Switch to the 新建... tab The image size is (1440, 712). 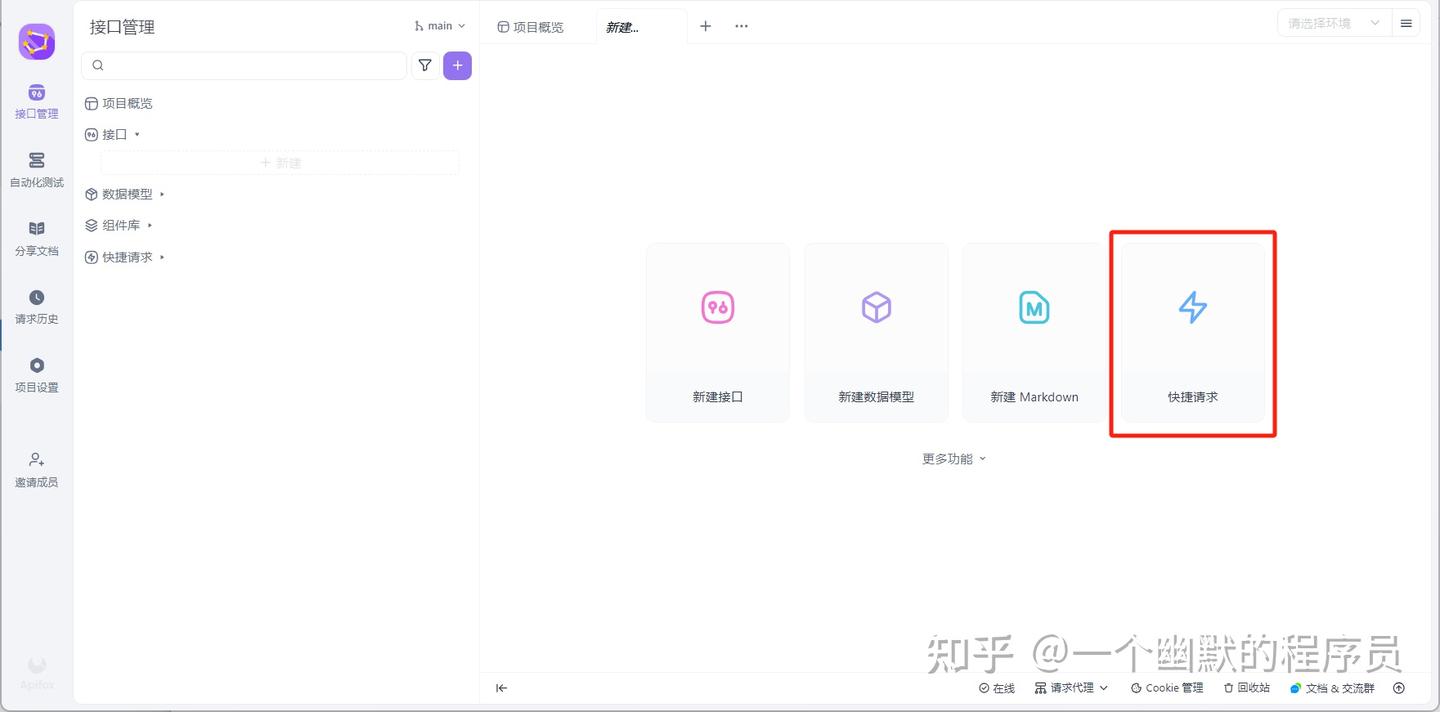pyautogui.click(x=641, y=27)
